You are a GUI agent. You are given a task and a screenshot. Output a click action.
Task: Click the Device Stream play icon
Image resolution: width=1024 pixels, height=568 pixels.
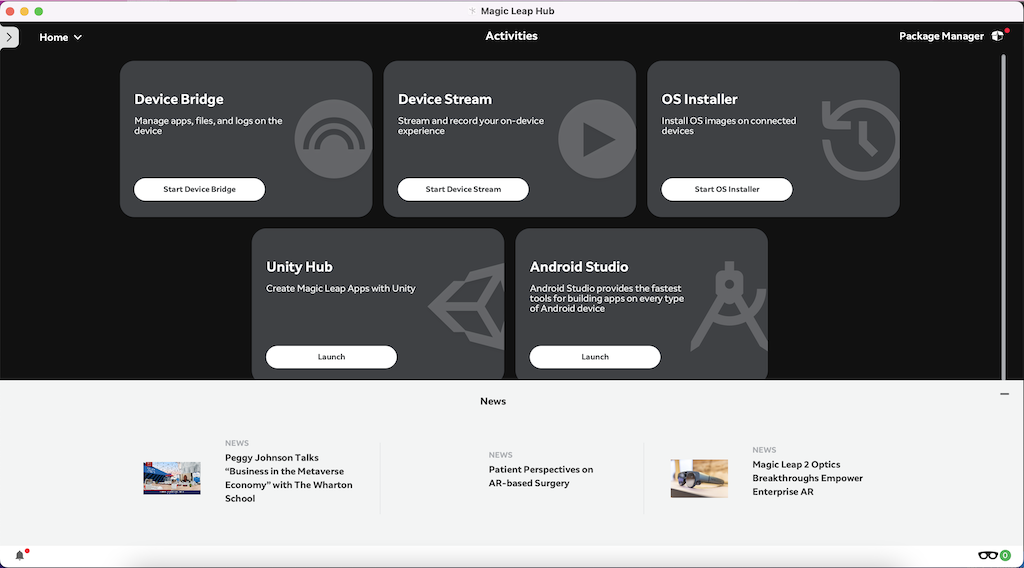[x=597, y=139]
